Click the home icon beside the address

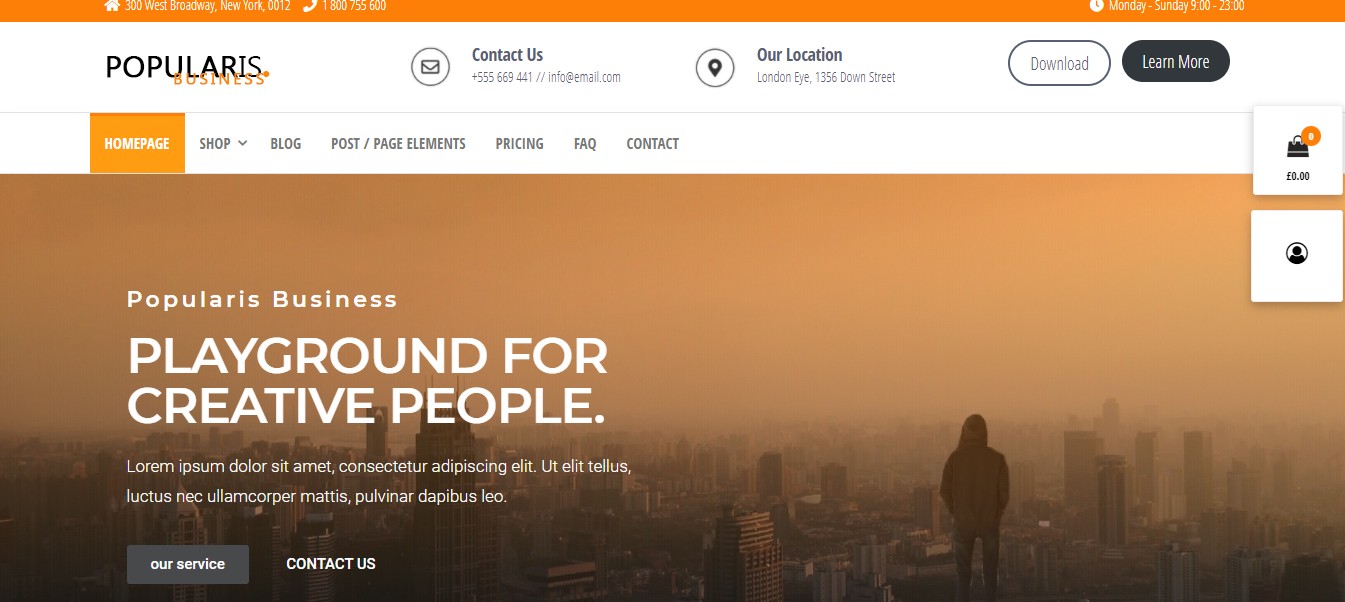112,6
